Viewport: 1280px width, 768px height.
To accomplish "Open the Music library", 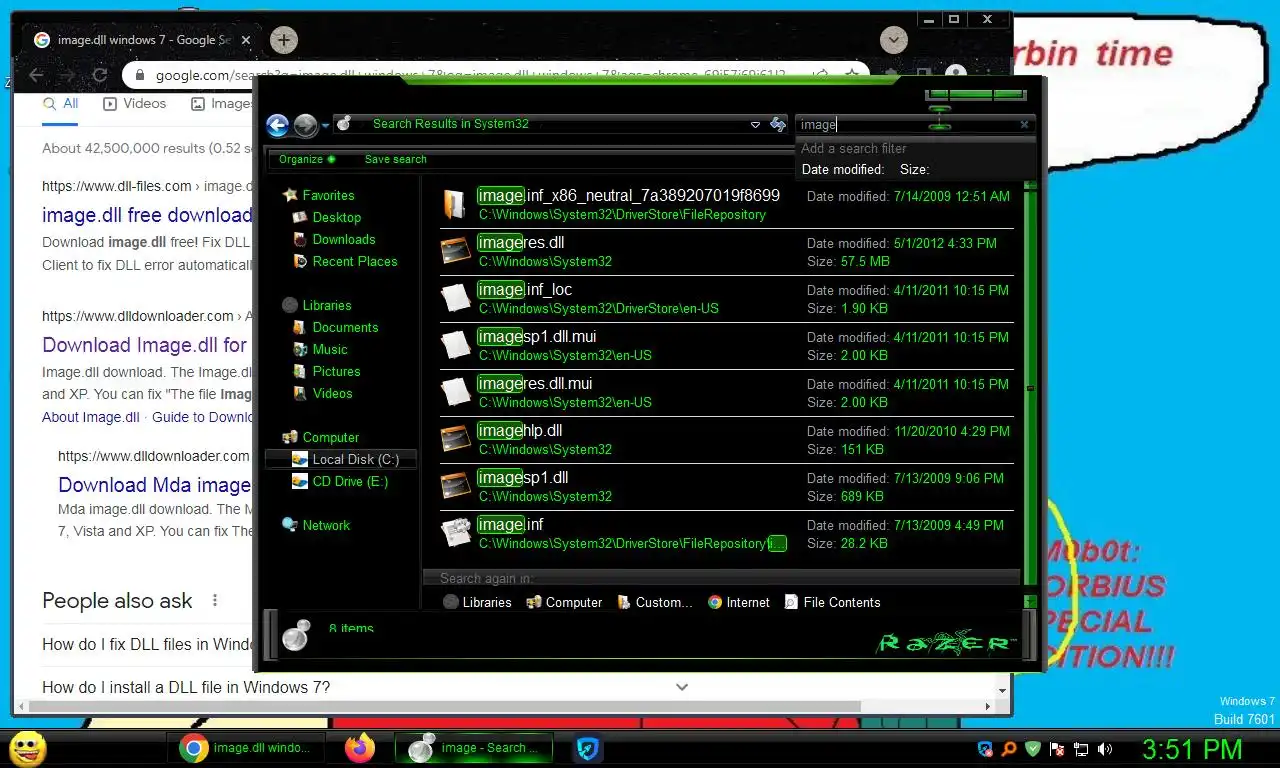I will tap(330, 349).
